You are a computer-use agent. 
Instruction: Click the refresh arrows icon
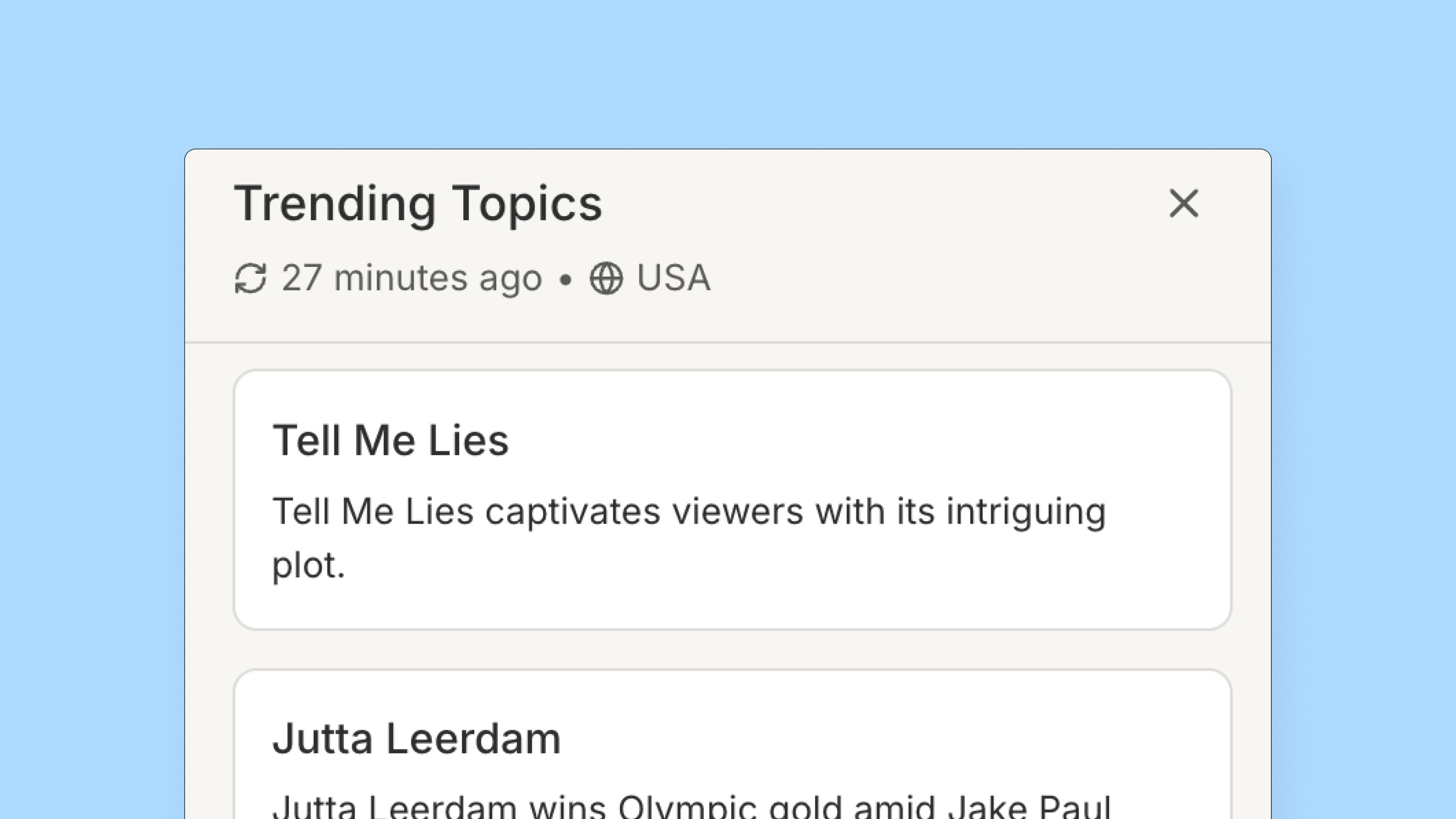tap(250, 278)
